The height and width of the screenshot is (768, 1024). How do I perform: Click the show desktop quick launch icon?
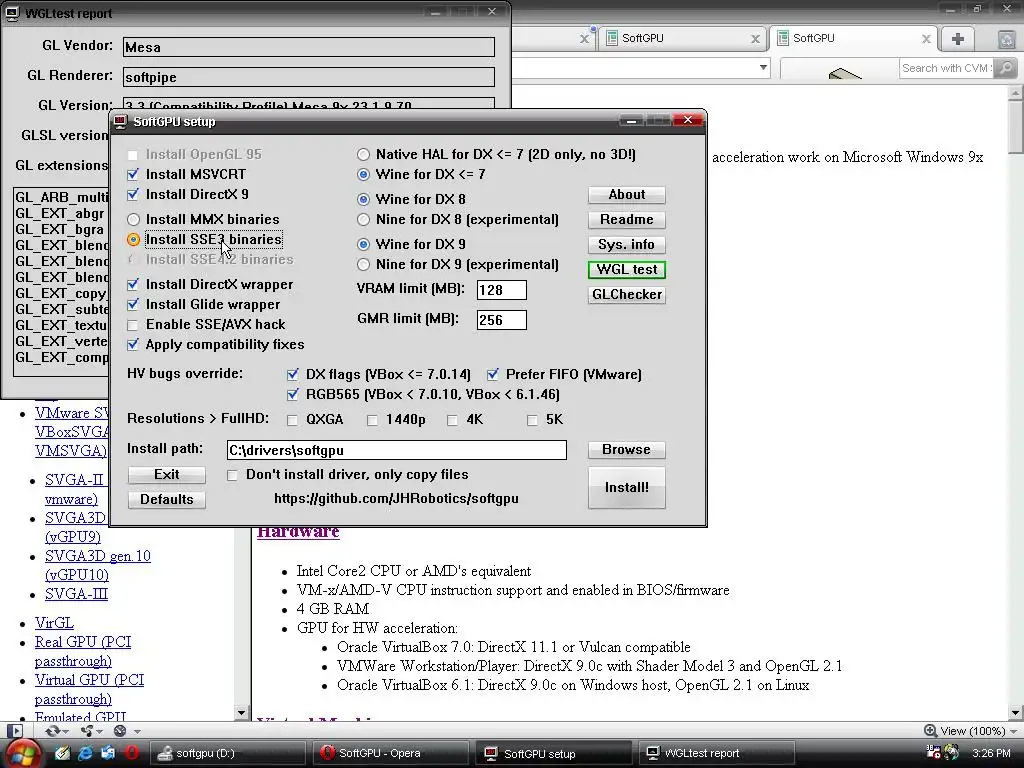[108, 753]
